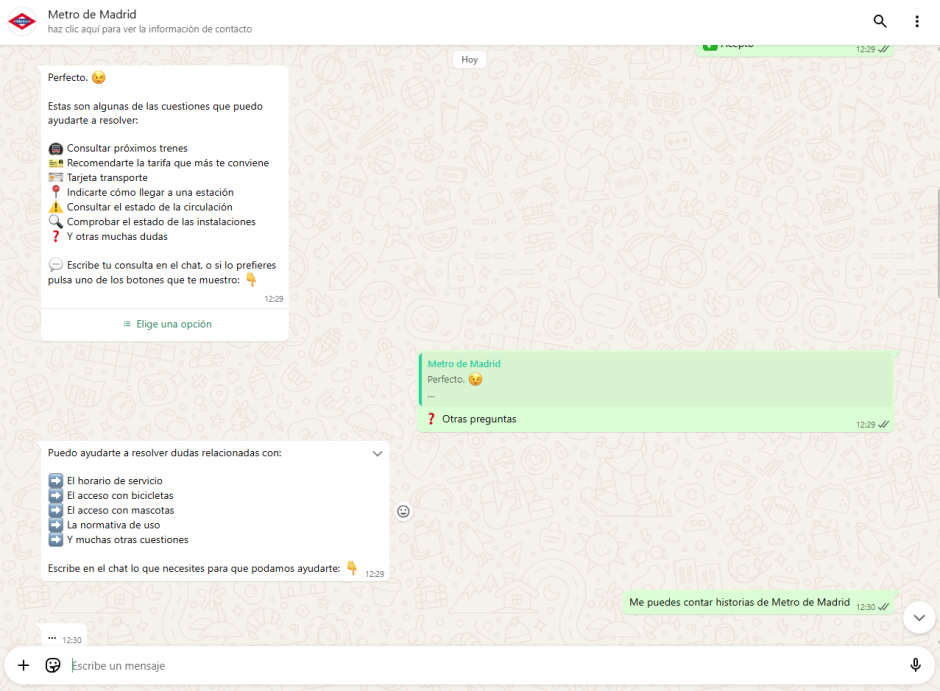Image resolution: width=940 pixels, height=691 pixels.
Task: Click the text 'El acceso con mascotas'
Action: click(x=120, y=510)
